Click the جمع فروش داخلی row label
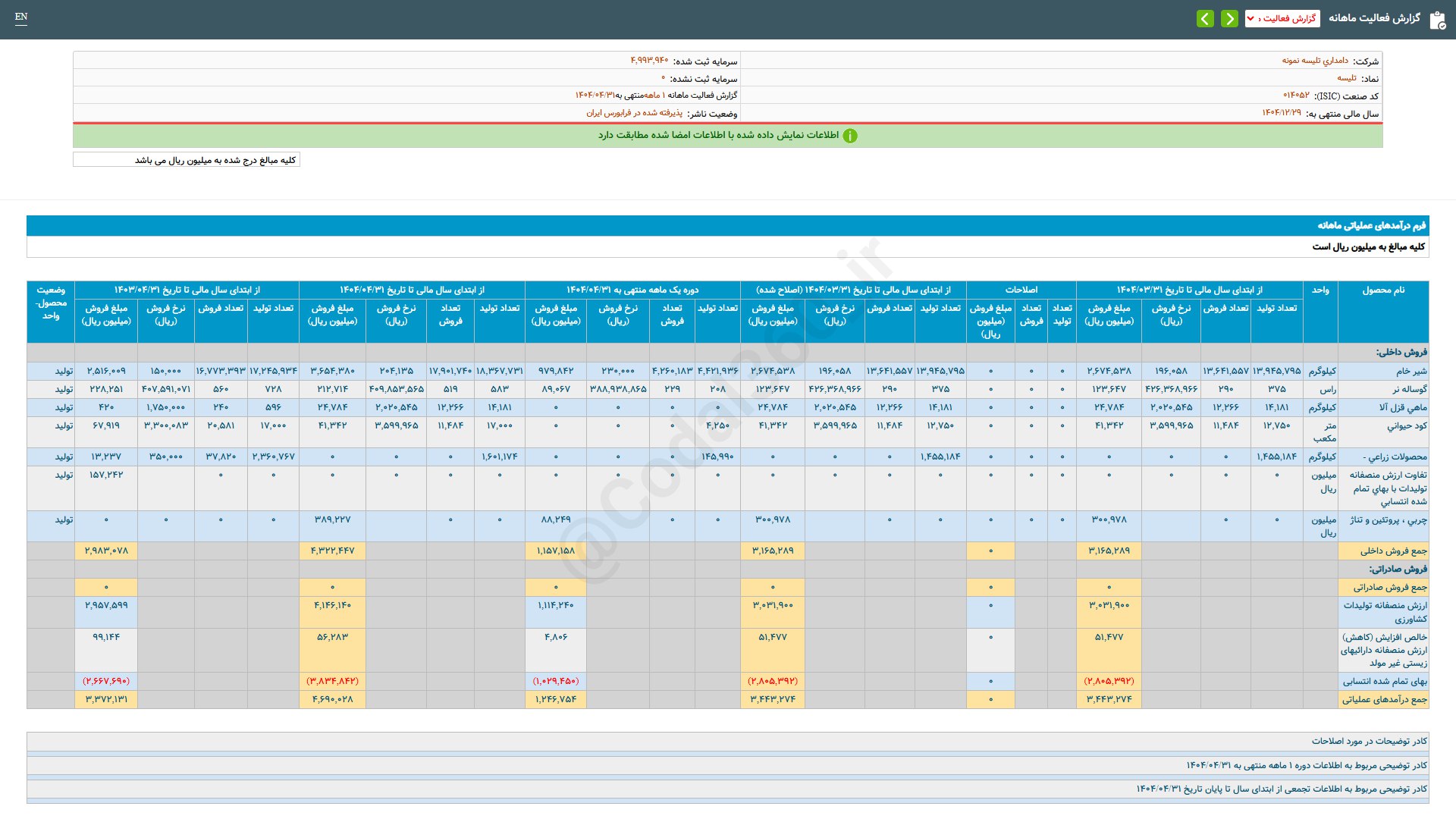Screen dimensions: 1456x819 1393,551
